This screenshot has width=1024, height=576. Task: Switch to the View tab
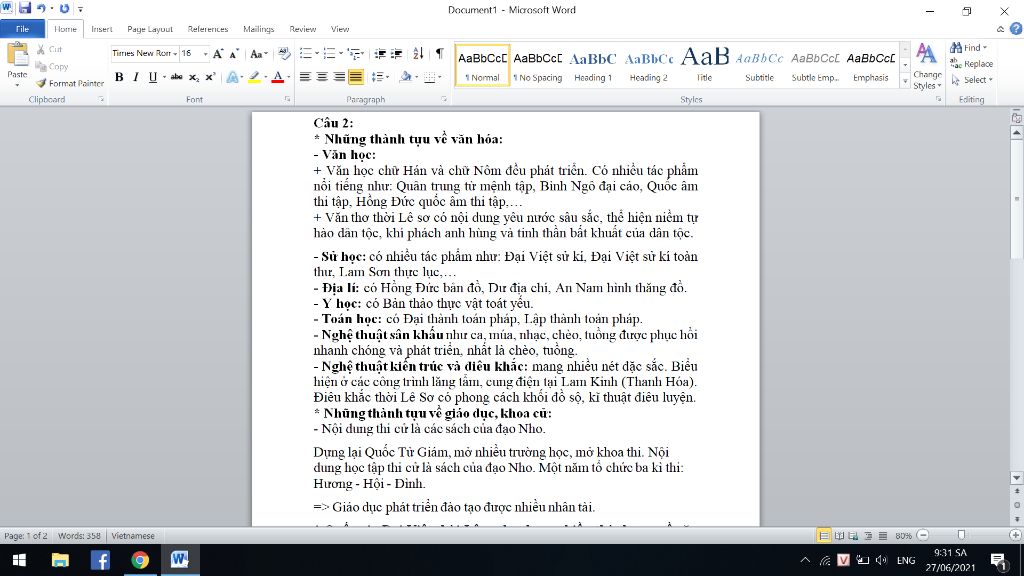[340, 29]
